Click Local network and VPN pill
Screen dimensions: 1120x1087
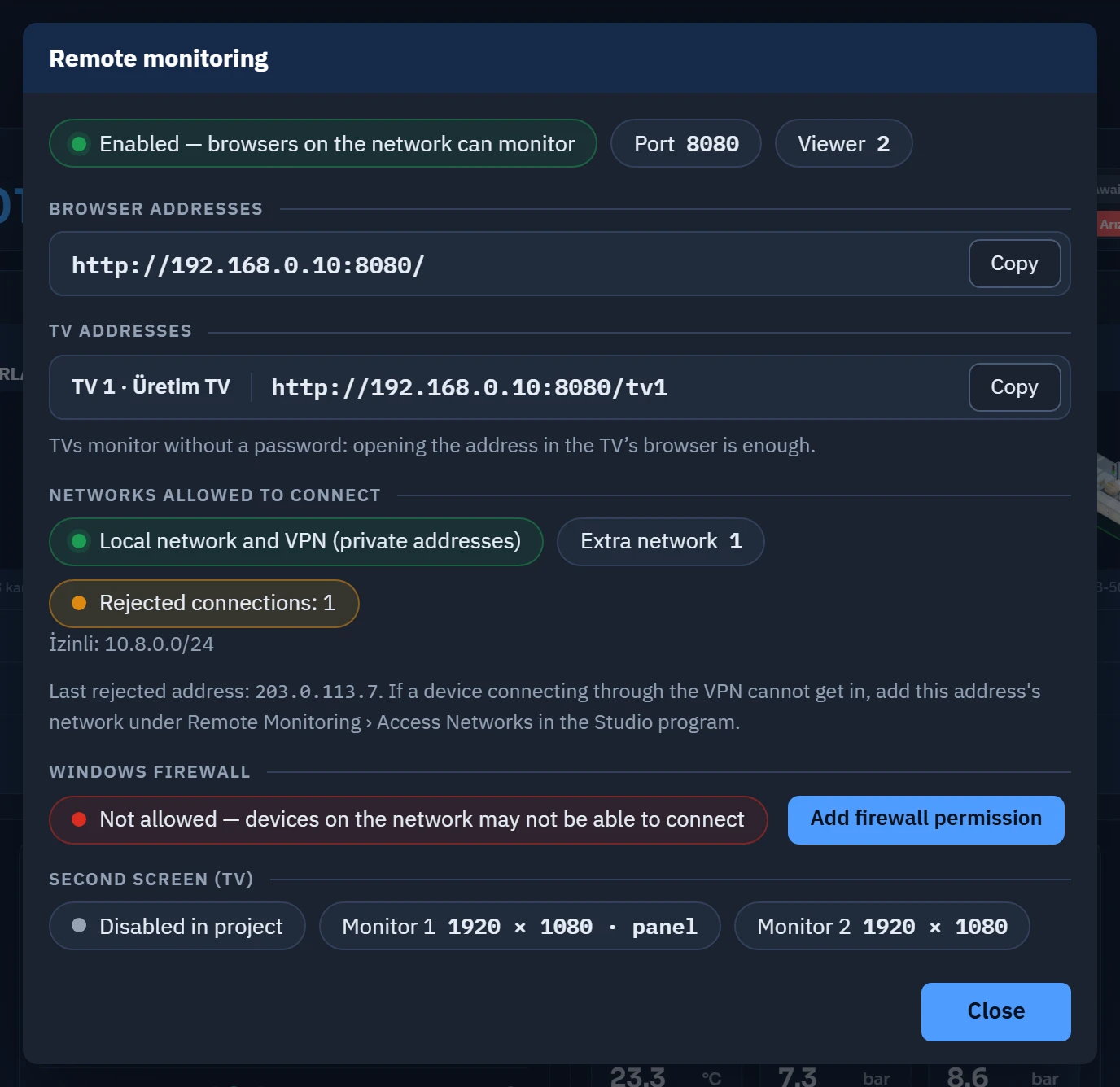coord(296,542)
